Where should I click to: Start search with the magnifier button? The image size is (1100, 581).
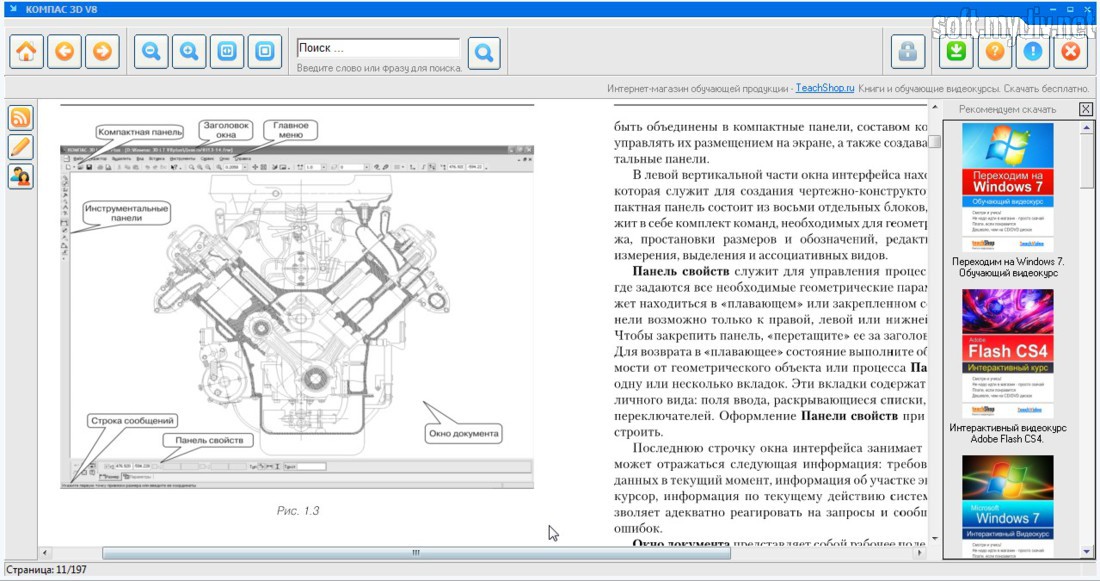[484, 53]
